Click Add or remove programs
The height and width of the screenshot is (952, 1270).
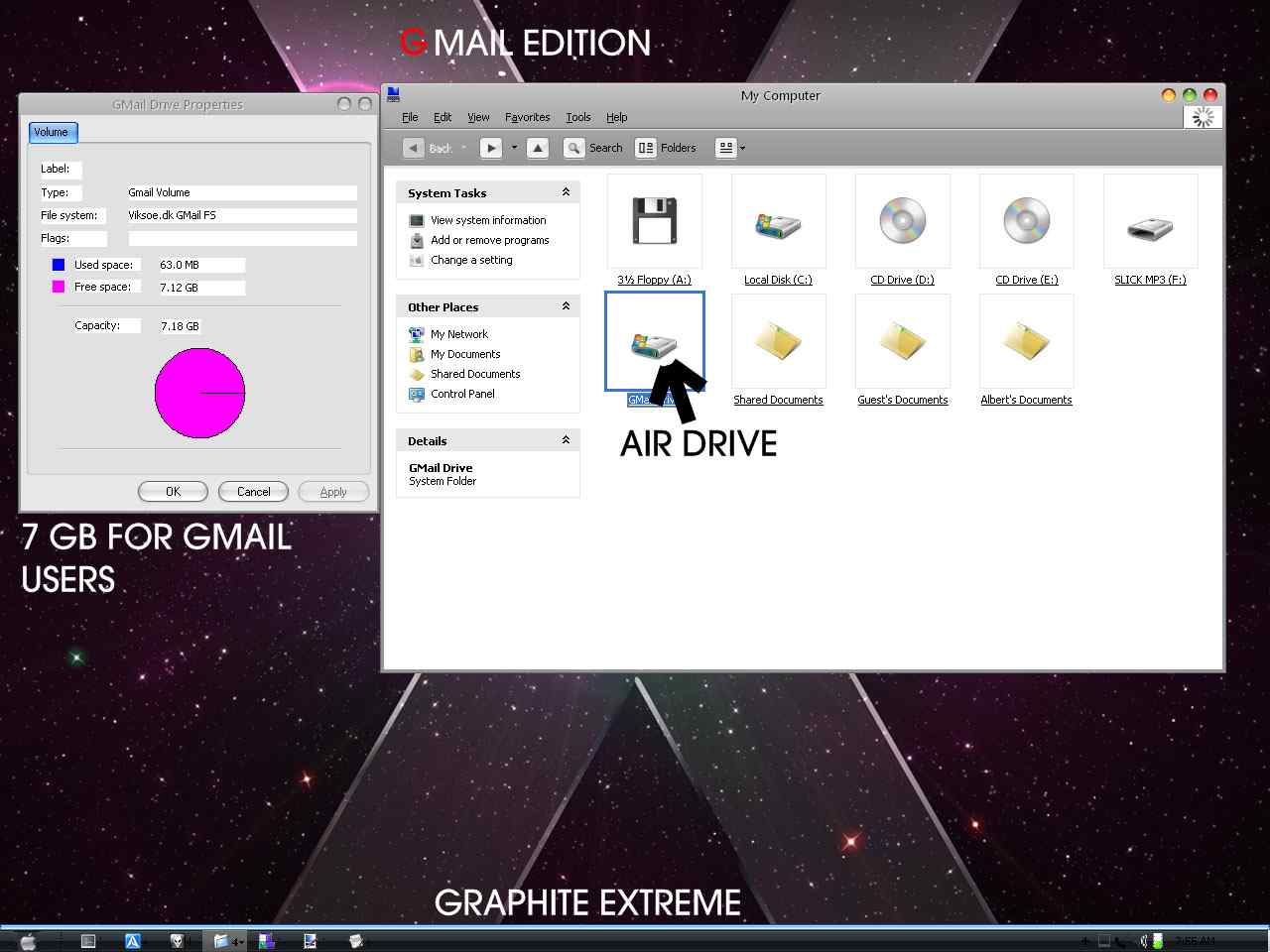point(490,240)
